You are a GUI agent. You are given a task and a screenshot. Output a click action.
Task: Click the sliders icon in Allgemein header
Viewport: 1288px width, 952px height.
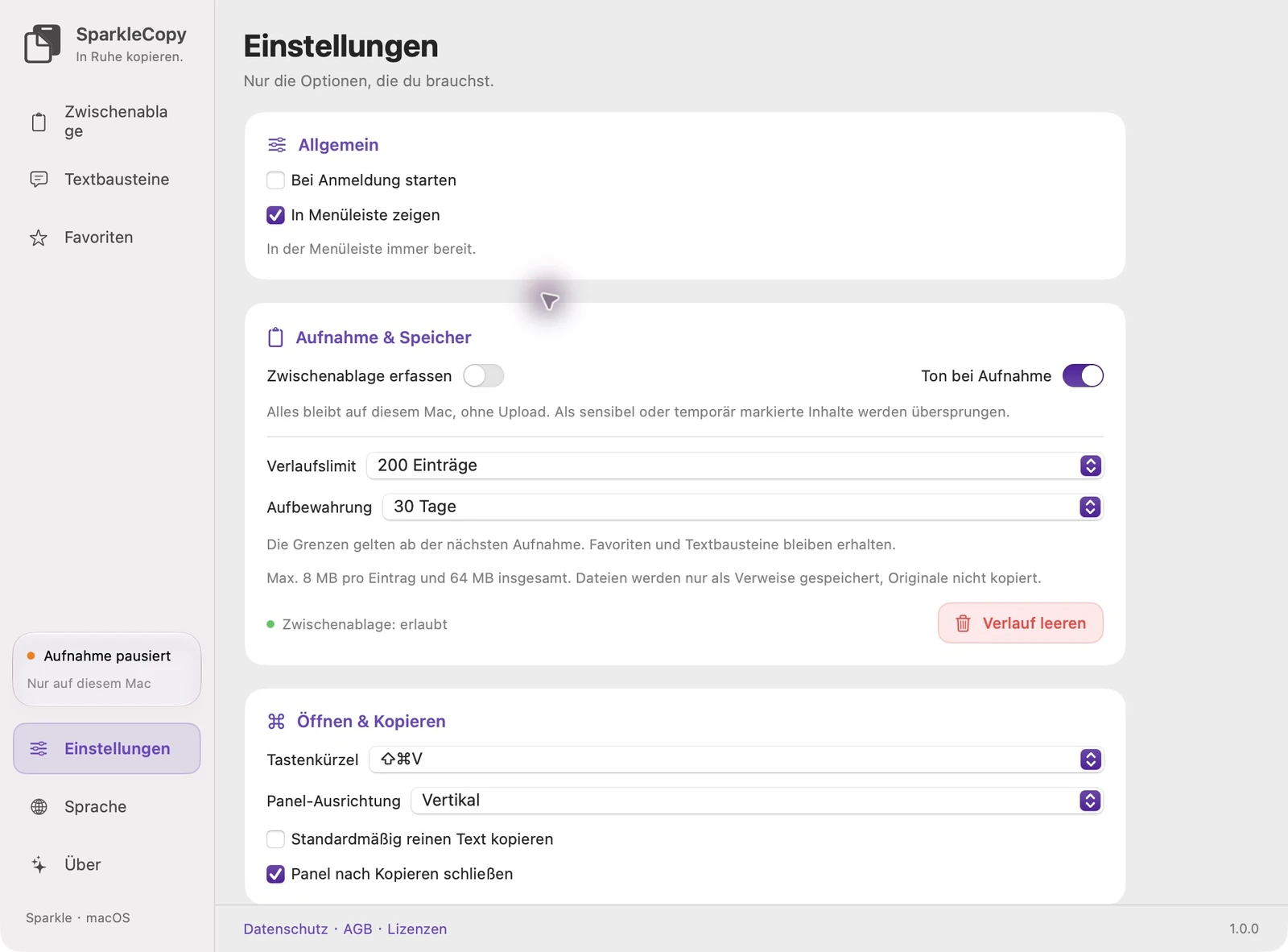277,145
